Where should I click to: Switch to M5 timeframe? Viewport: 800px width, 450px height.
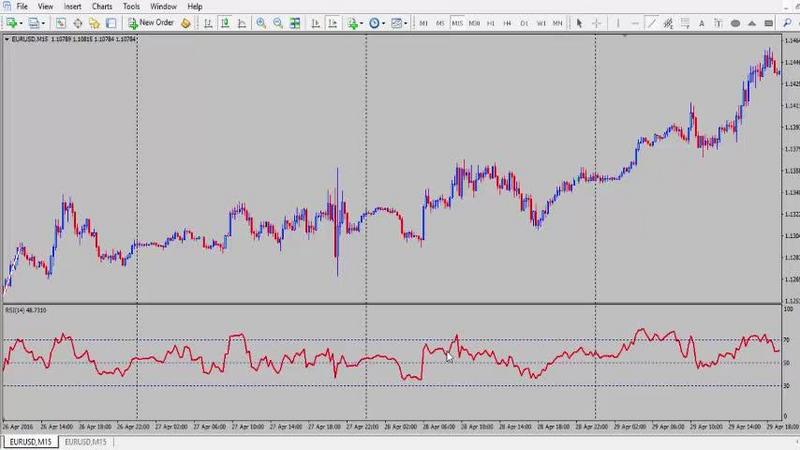click(x=440, y=23)
